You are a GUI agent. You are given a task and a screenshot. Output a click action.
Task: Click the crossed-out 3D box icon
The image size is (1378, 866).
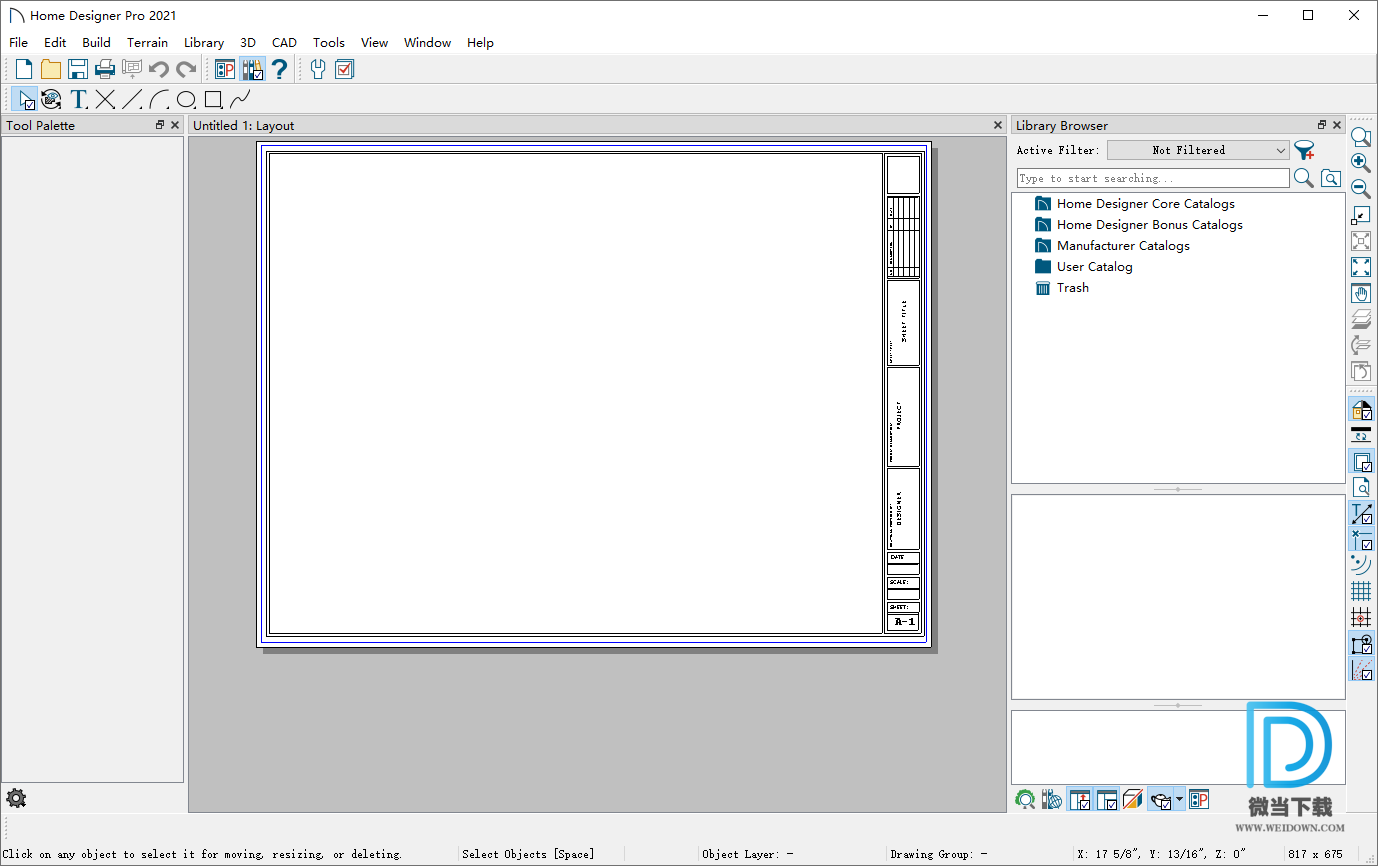(x=1133, y=799)
